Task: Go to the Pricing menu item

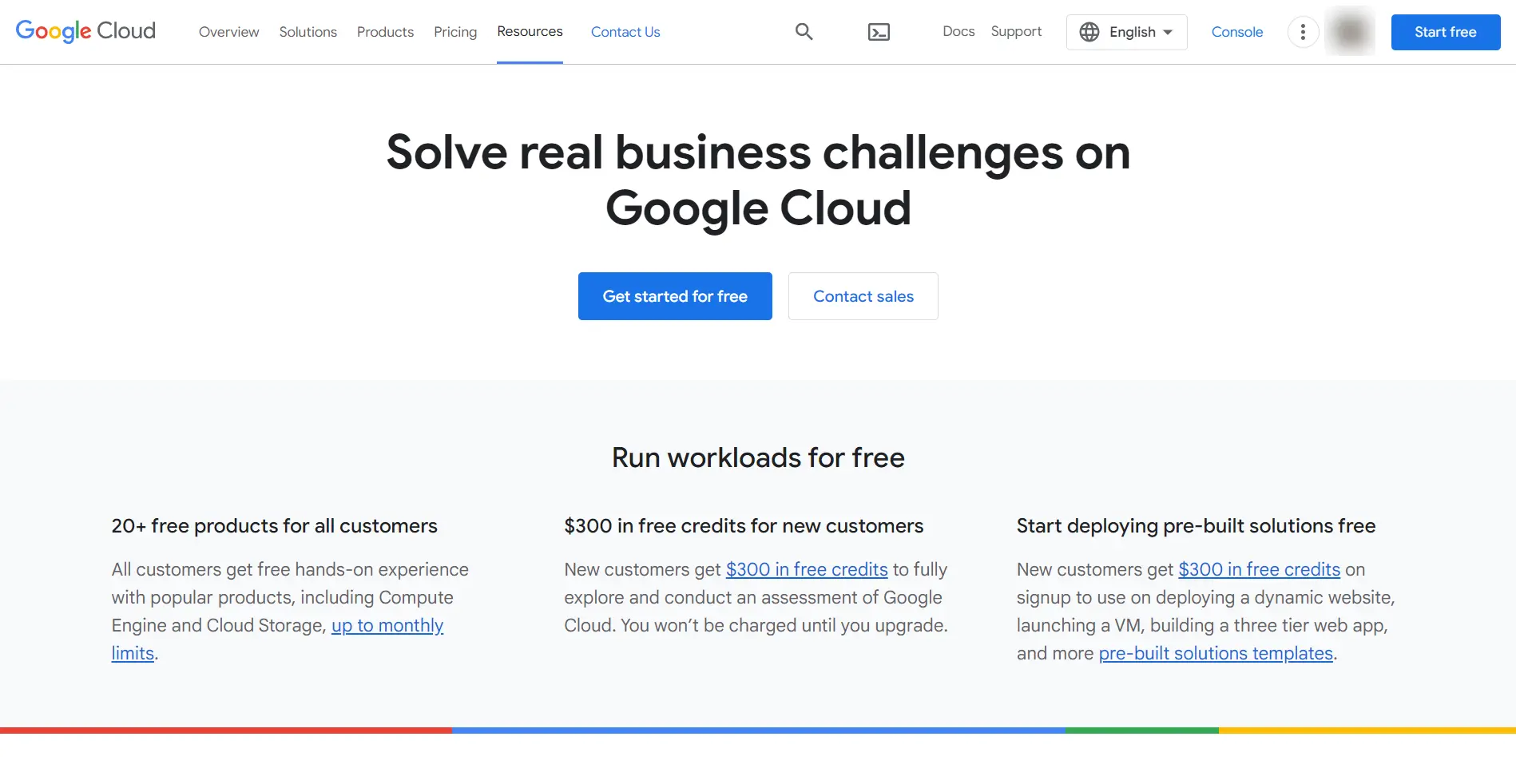Action: point(455,32)
